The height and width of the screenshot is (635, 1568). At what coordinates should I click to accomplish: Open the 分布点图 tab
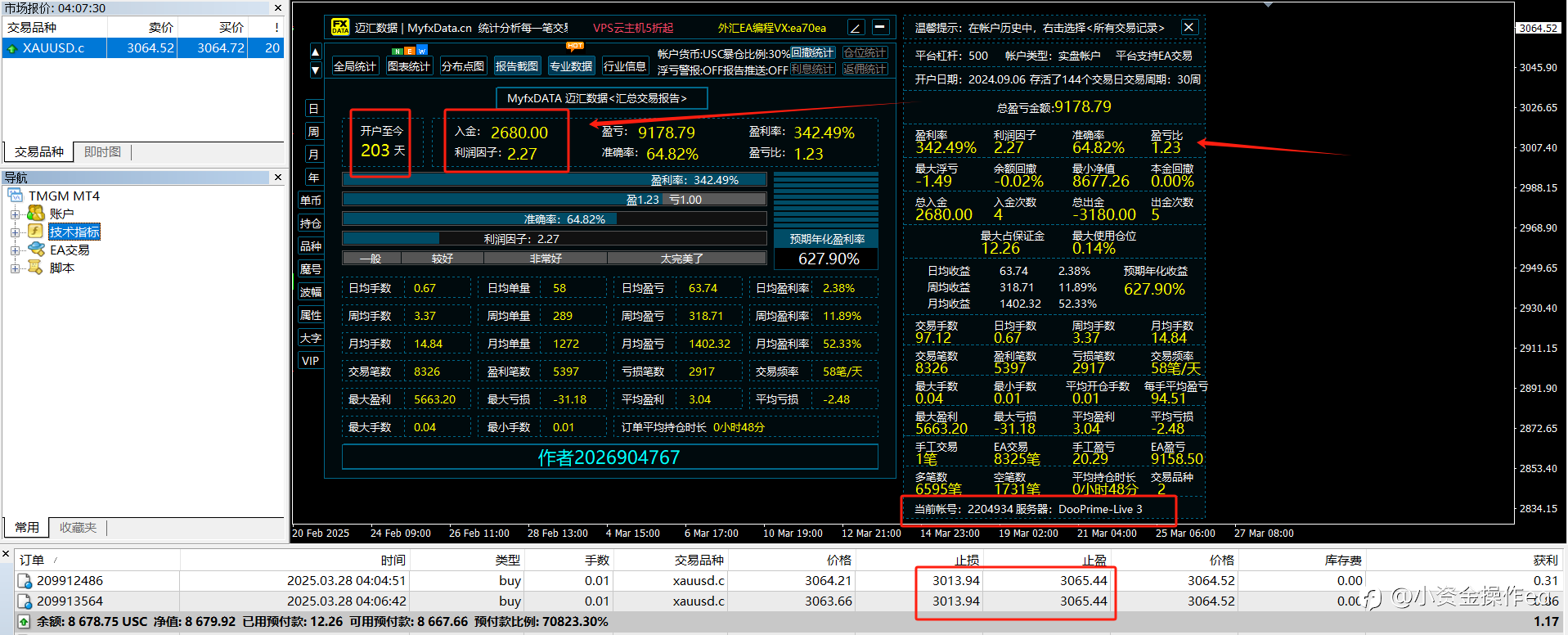(463, 66)
